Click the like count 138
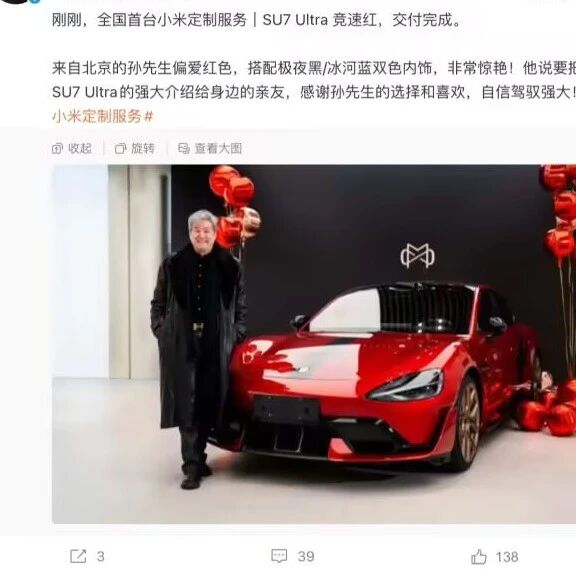Viewport: 576px width, 576px height. point(507,557)
